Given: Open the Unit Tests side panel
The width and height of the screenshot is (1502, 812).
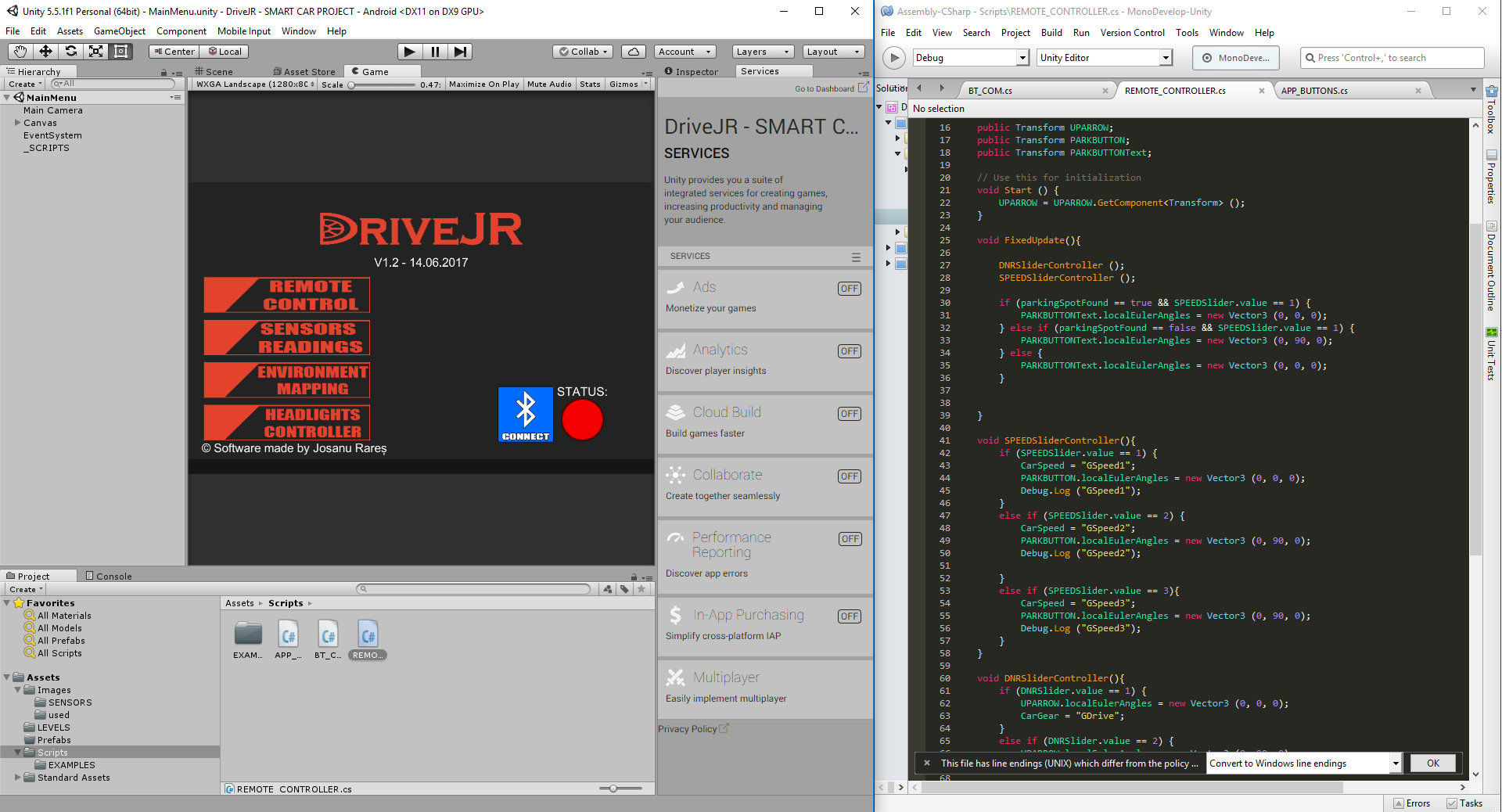Looking at the screenshot, I should (x=1492, y=354).
